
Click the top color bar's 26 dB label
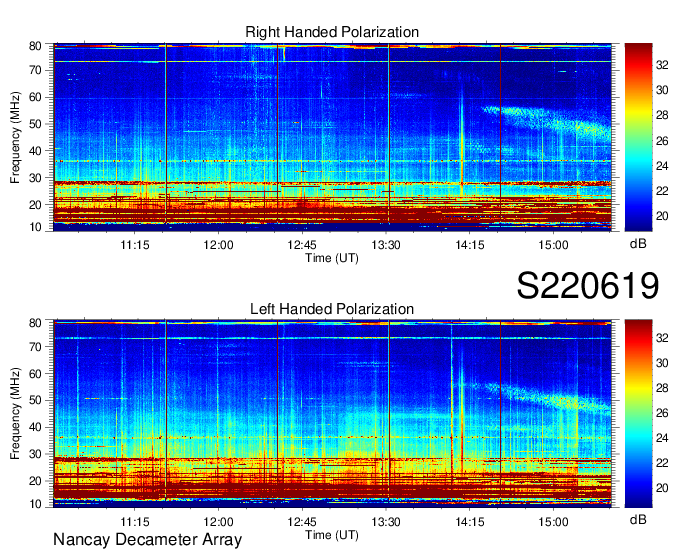[662, 141]
